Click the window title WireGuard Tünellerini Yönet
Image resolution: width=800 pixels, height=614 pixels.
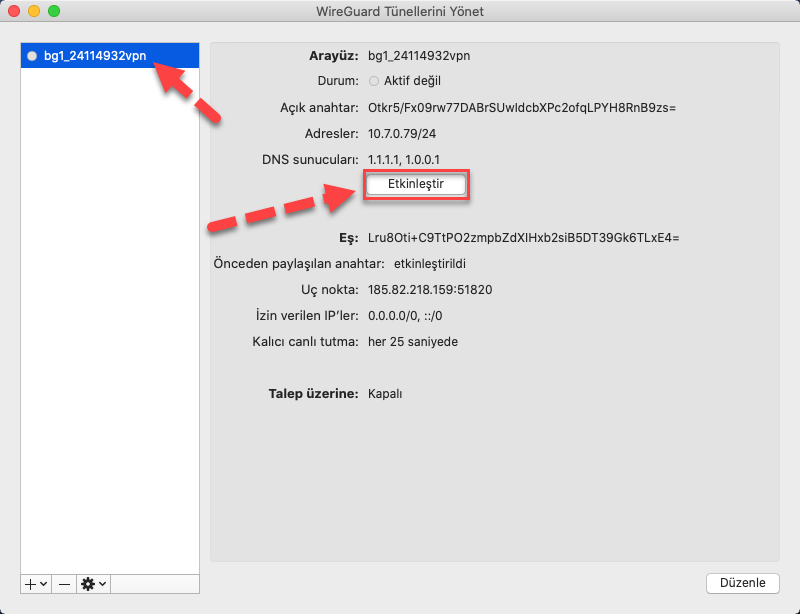pos(400,11)
